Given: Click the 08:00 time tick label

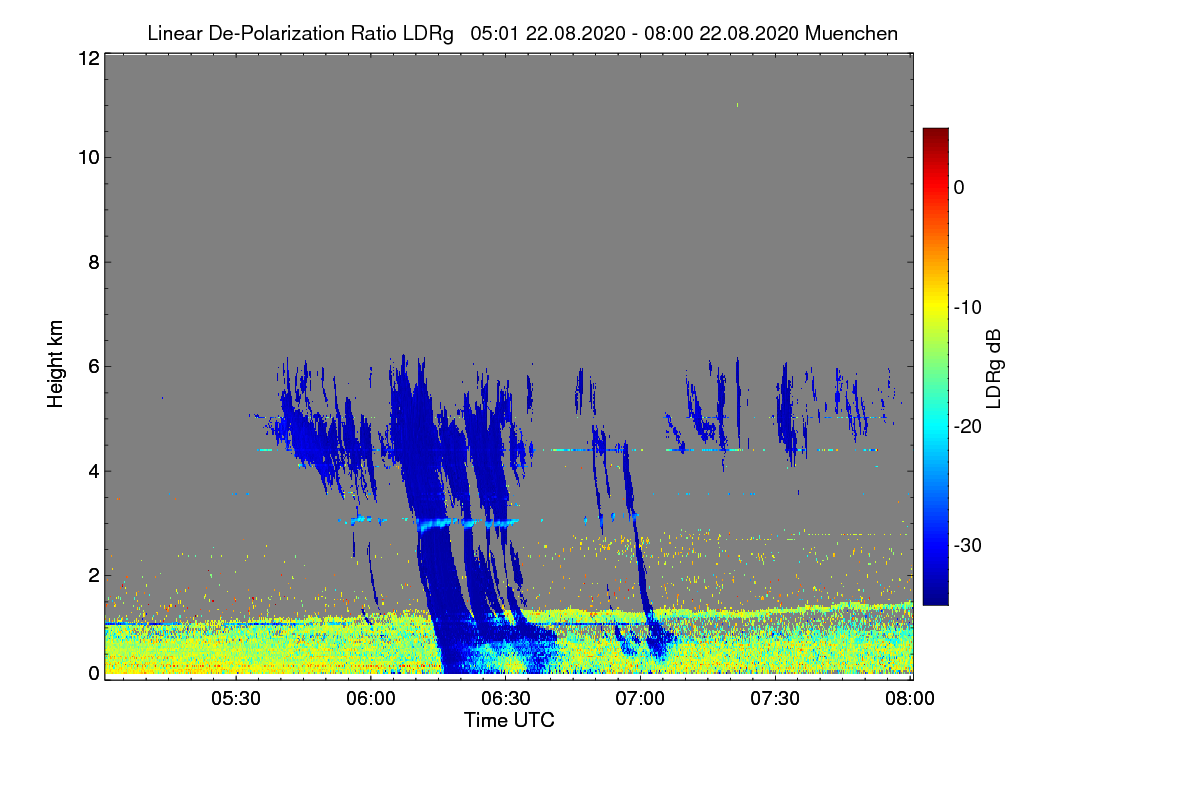Looking at the screenshot, I should pyautogui.click(x=911, y=698).
